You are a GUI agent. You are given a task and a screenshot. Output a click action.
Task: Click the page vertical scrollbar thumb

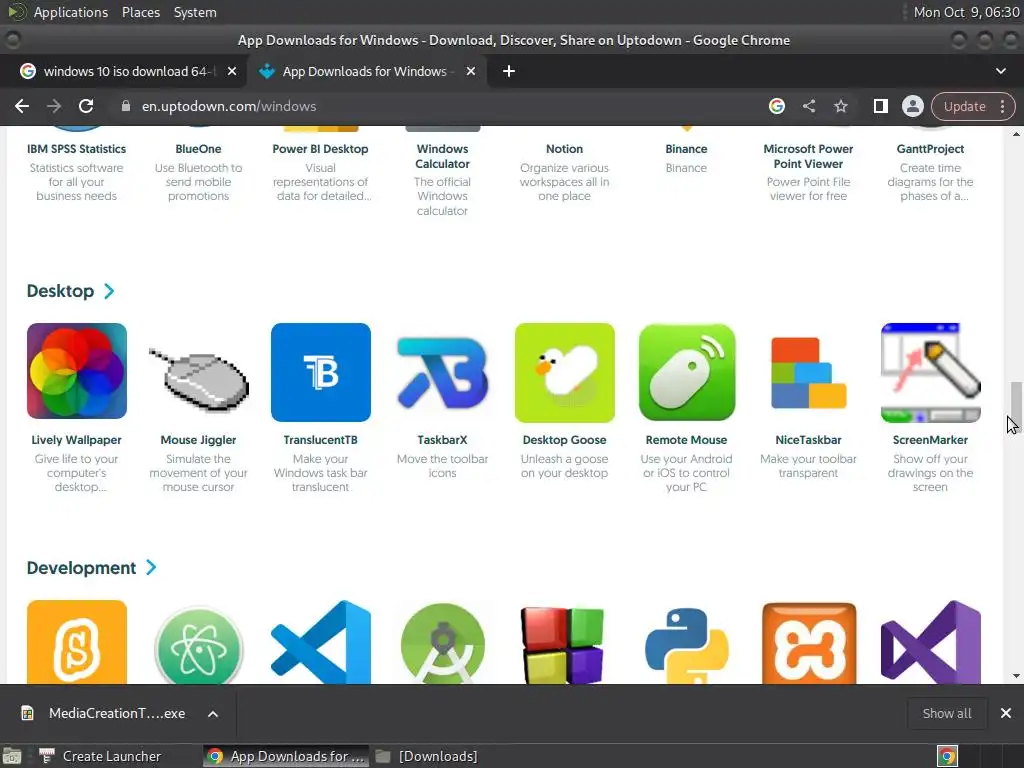(1016, 405)
